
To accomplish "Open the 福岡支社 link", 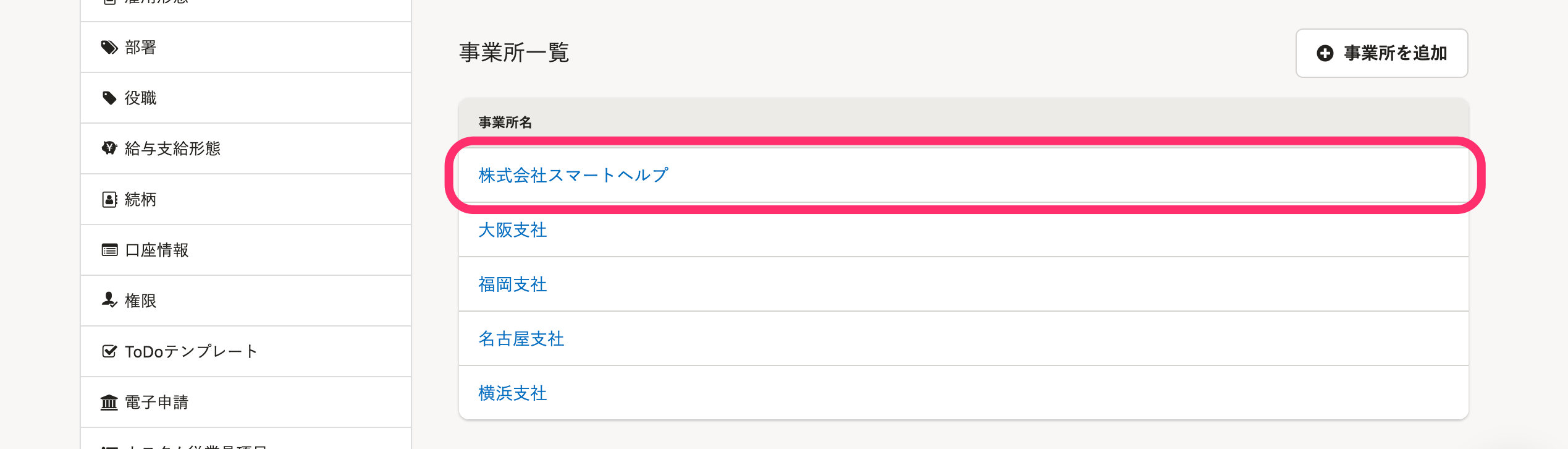I will click(512, 284).
